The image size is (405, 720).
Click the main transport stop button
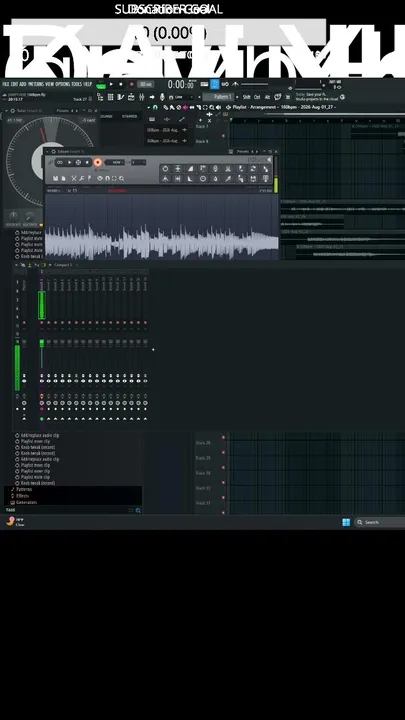(x=121, y=84)
